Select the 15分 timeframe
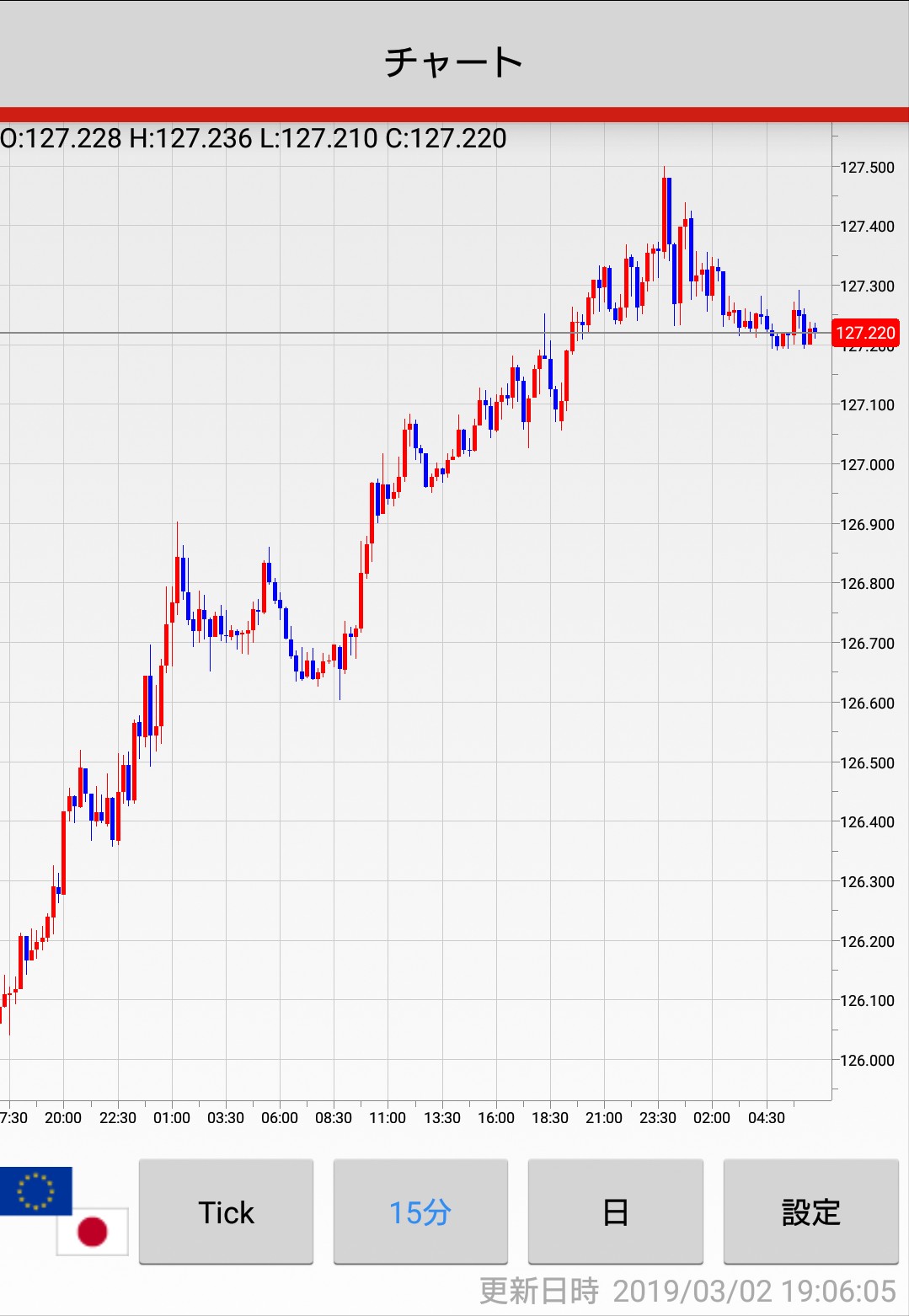 click(420, 1212)
